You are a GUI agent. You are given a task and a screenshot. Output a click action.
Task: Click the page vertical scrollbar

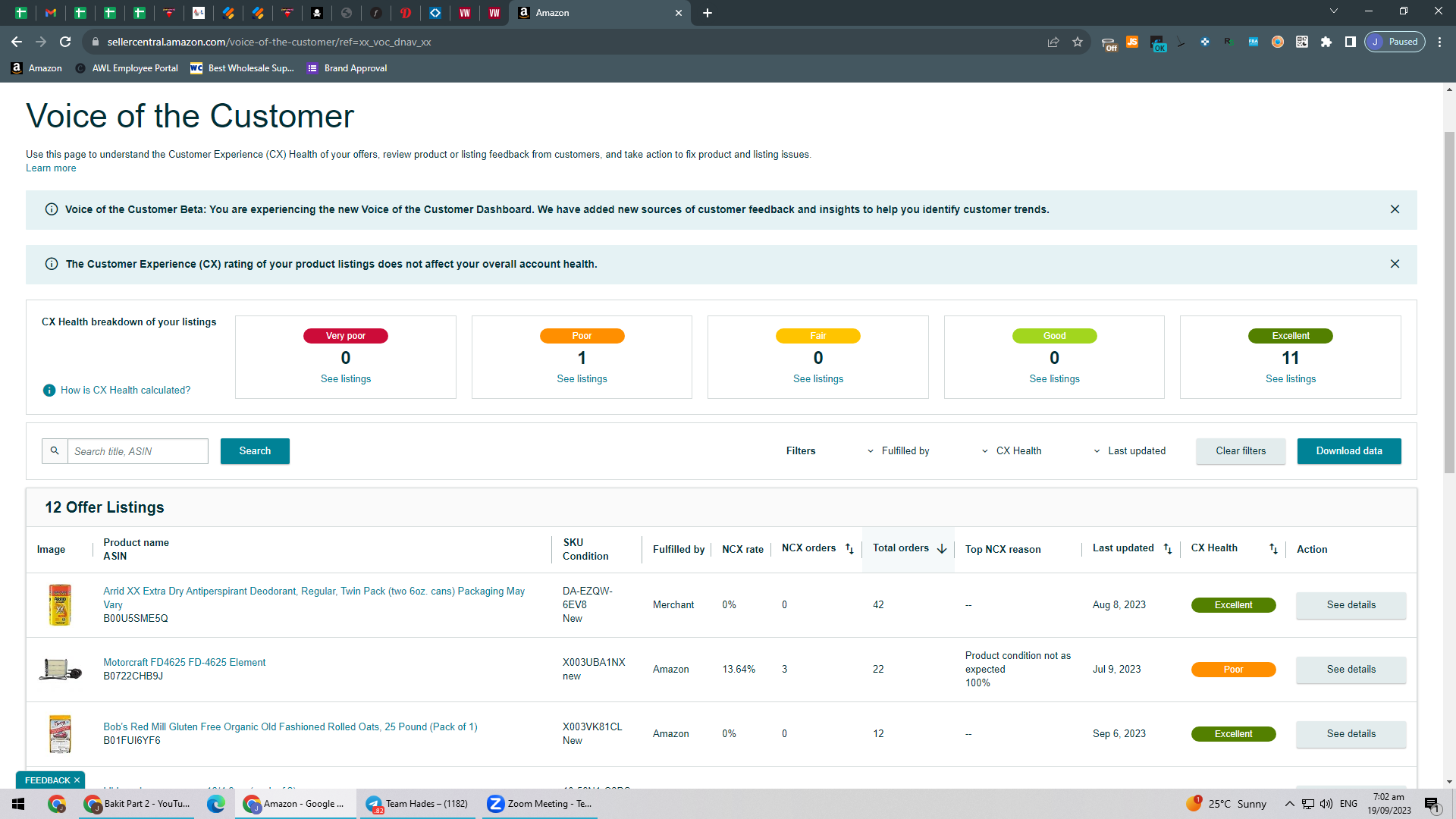coord(1449,303)
